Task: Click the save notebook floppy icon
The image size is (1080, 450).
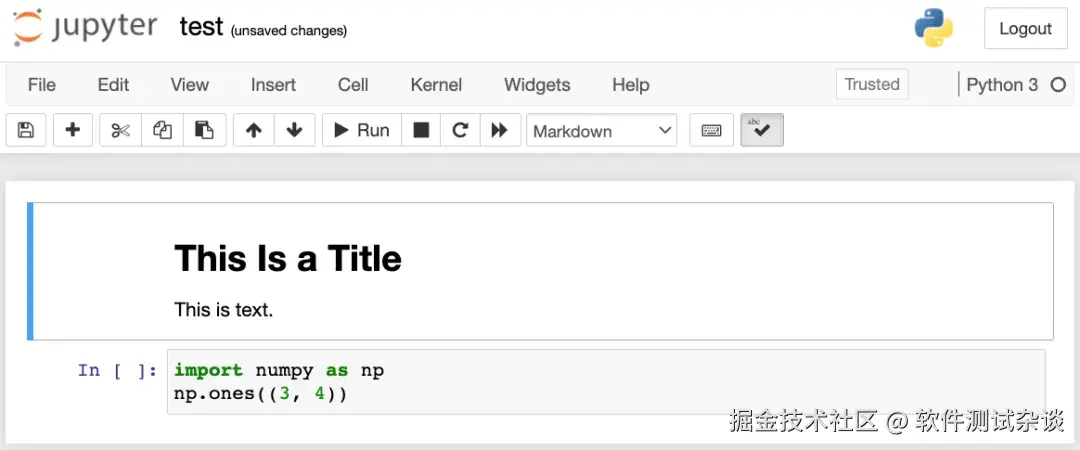Action: (x=26, y=130)
